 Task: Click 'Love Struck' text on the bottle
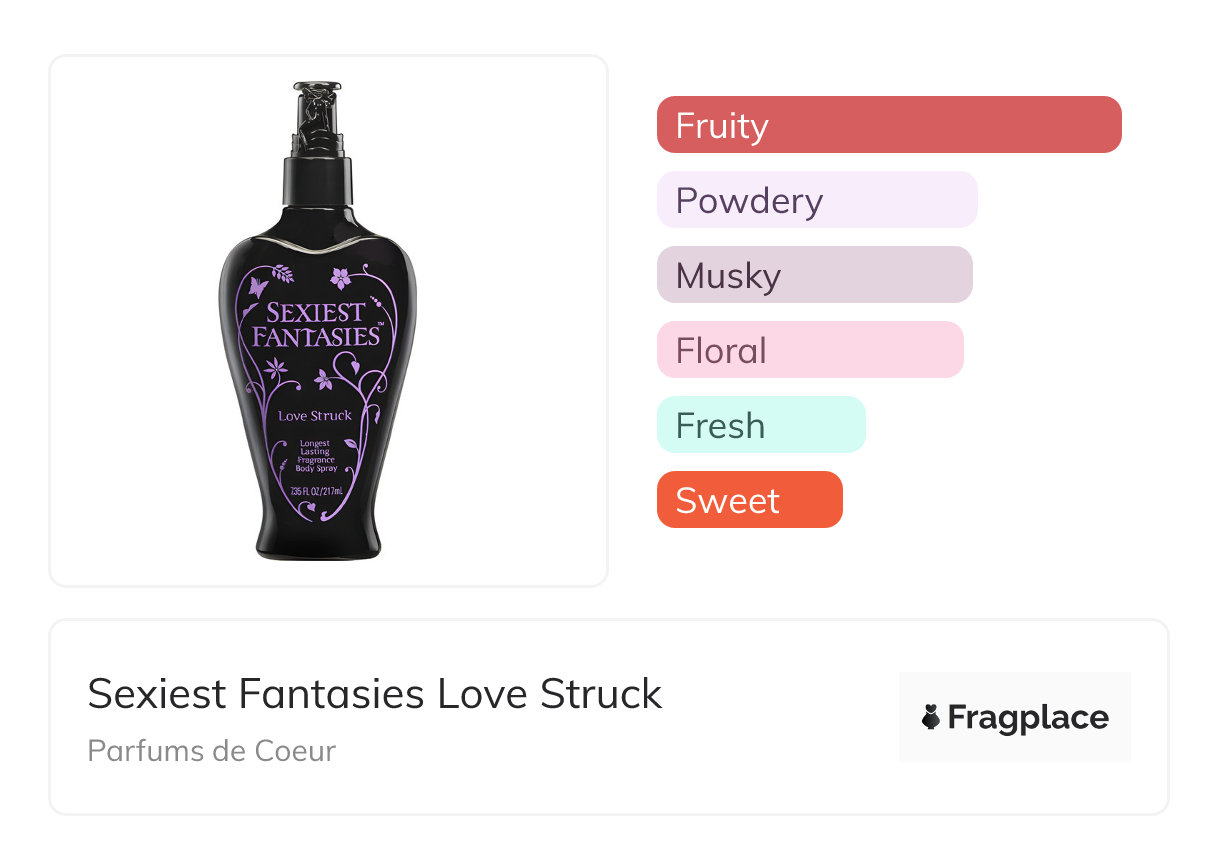315,416
